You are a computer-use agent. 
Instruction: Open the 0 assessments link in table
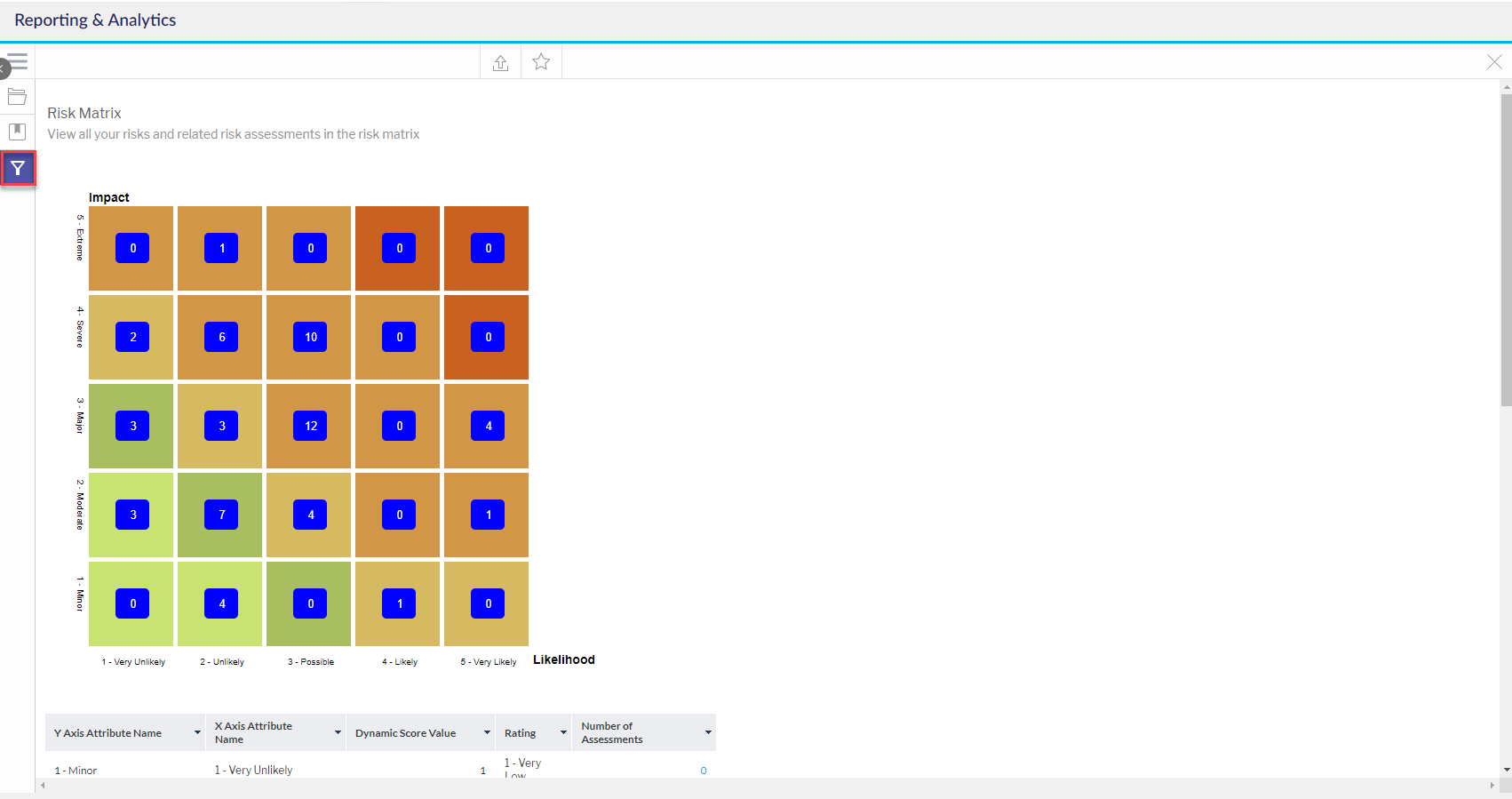click(x=704, y=771)
